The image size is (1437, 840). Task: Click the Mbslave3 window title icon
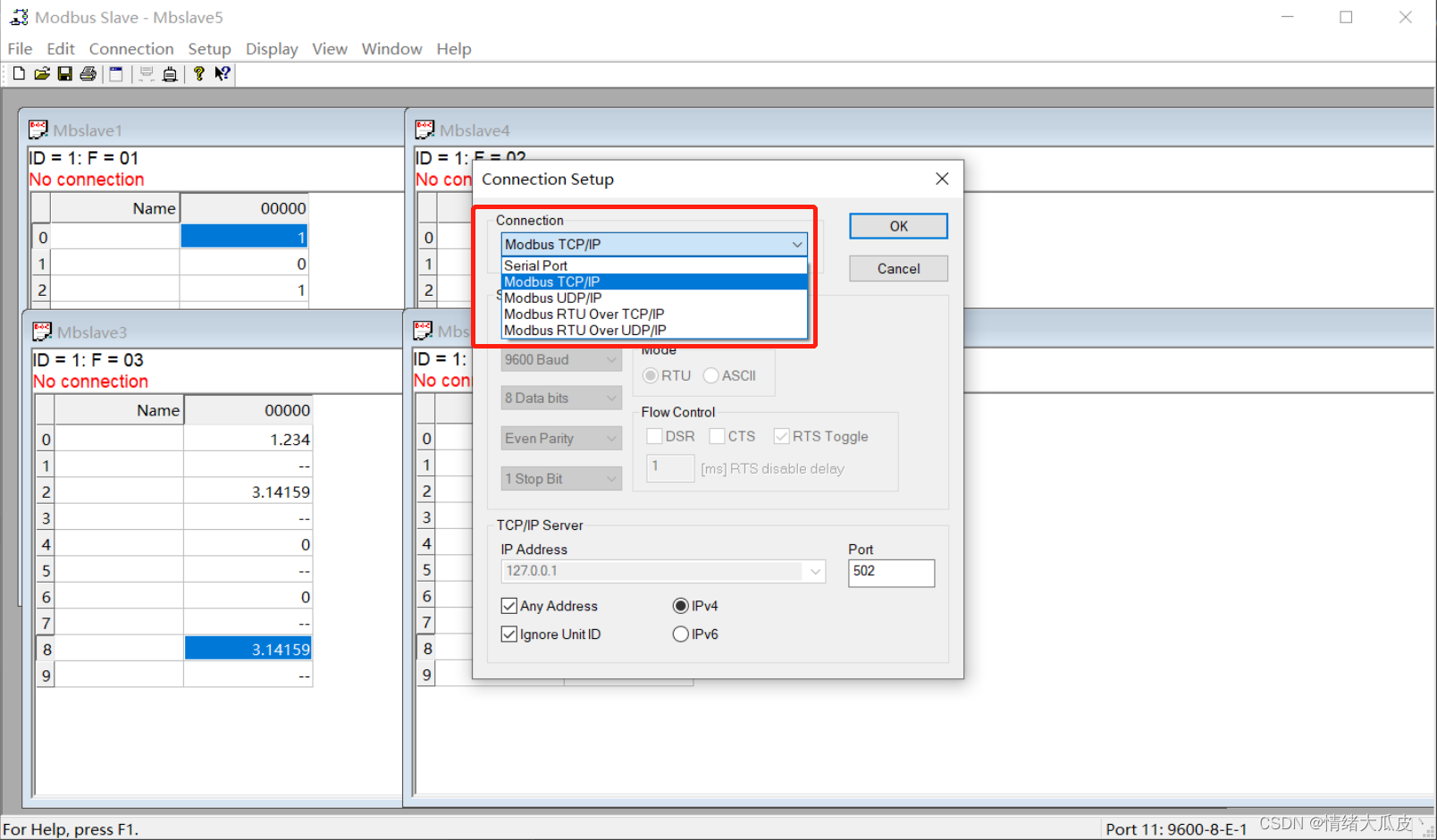click(x=42, y=332)
